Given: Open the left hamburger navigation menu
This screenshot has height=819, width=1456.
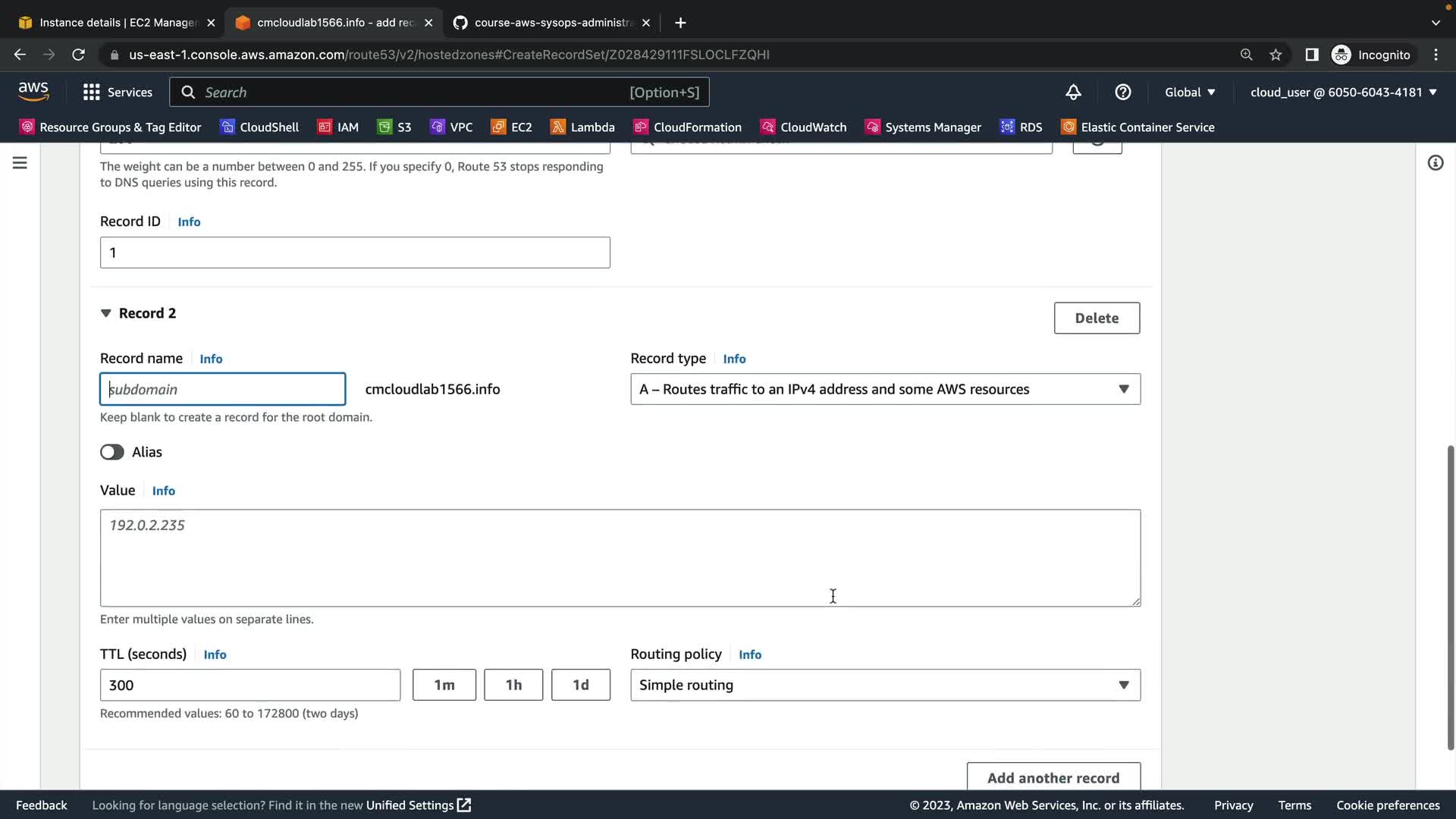Looking at the screenshot, I should click(20, 163).
